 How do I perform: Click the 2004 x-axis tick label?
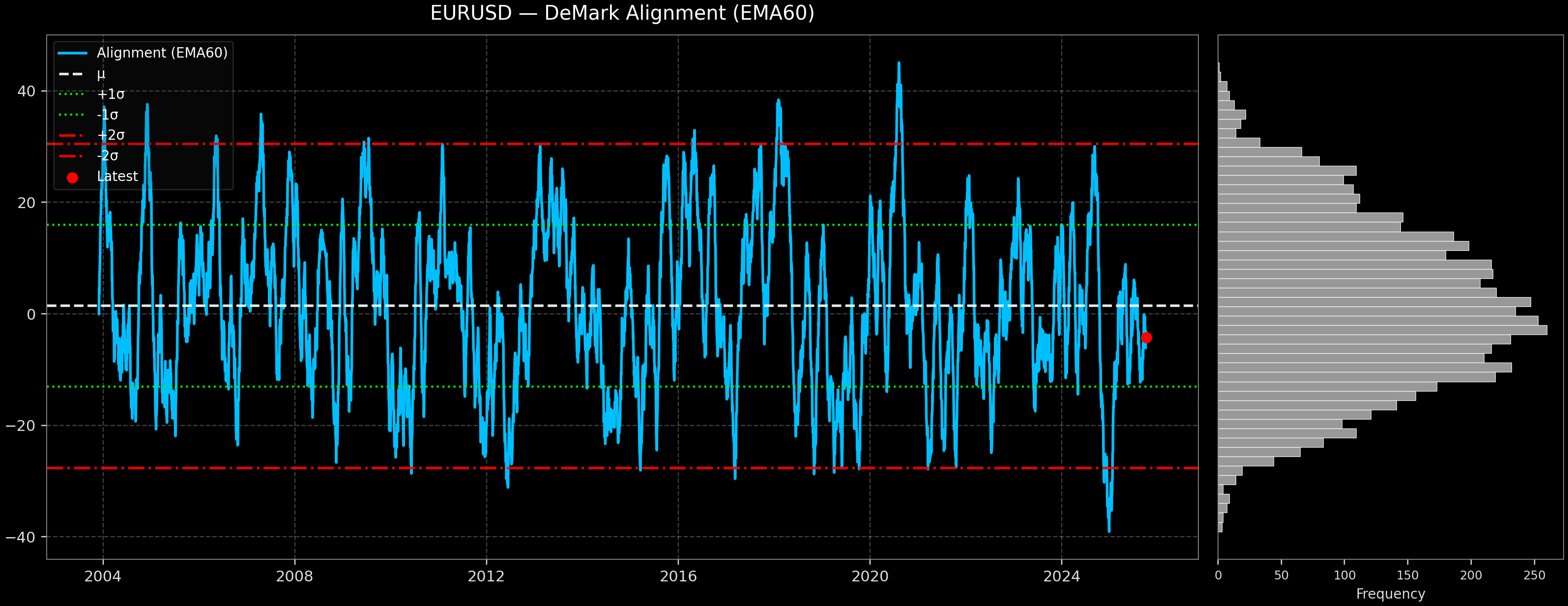pyautogui.click(x=103, y=576)
